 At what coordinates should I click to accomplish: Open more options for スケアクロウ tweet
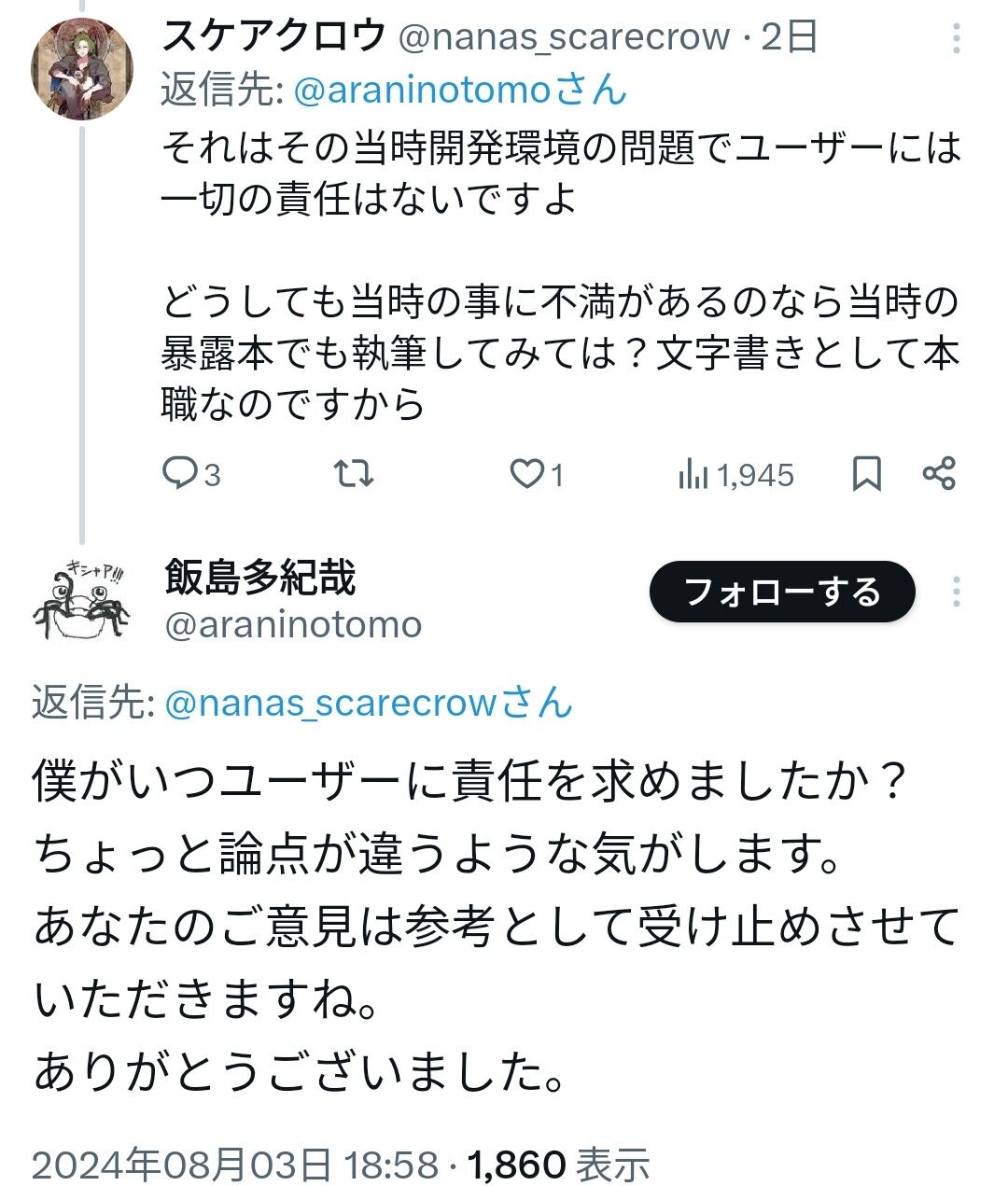pyautogui.click(x=957, y=38)
